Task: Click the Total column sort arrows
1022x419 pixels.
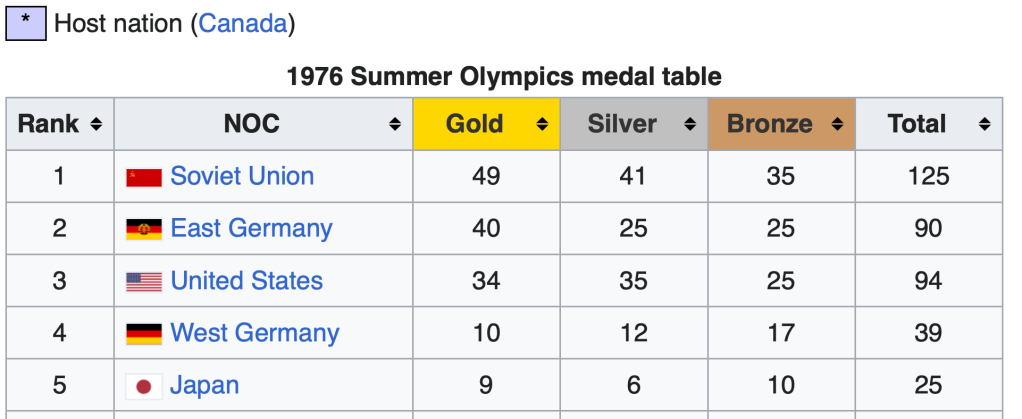Action: 985,125
